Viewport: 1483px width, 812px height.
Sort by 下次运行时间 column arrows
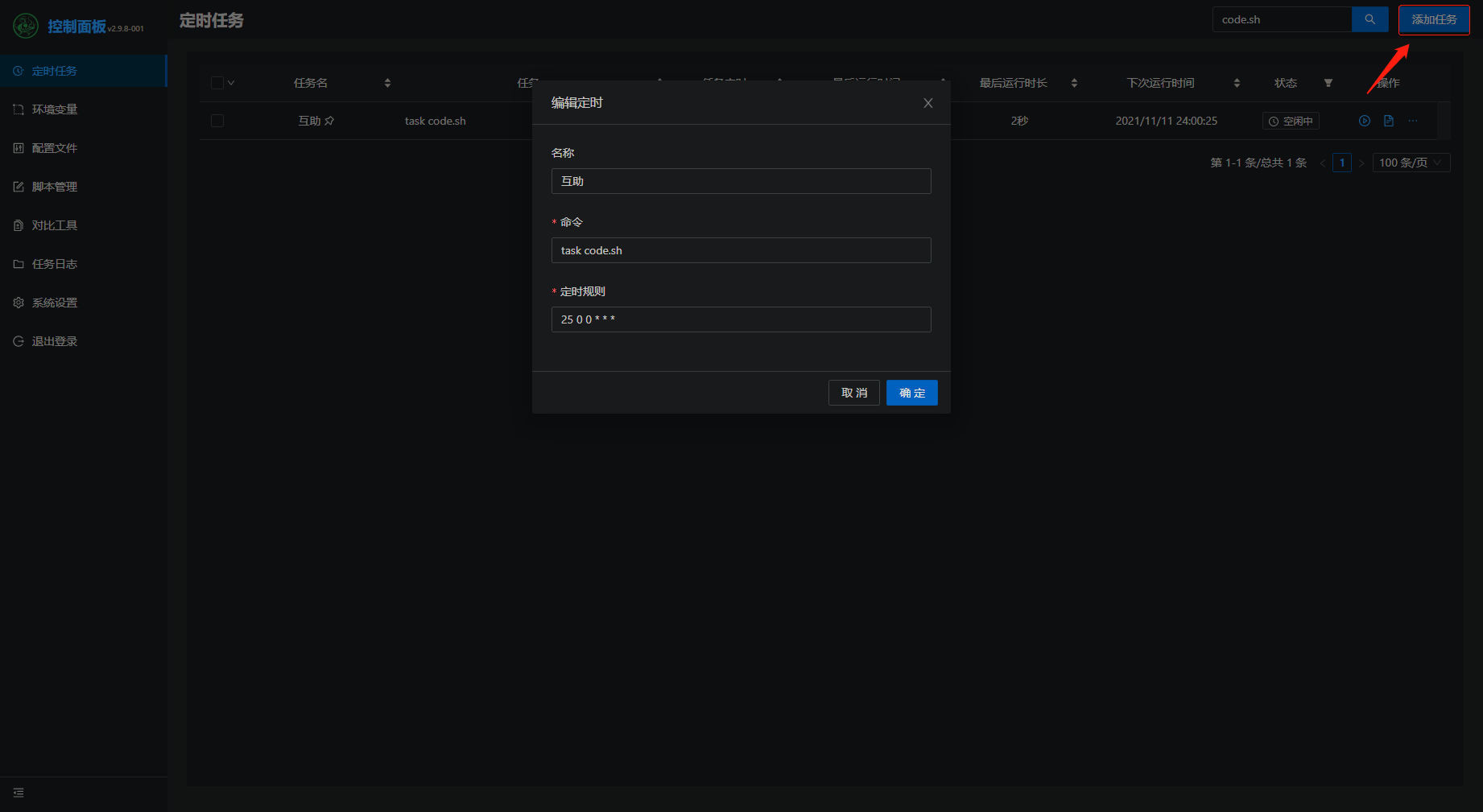[x=1237, y=83]
